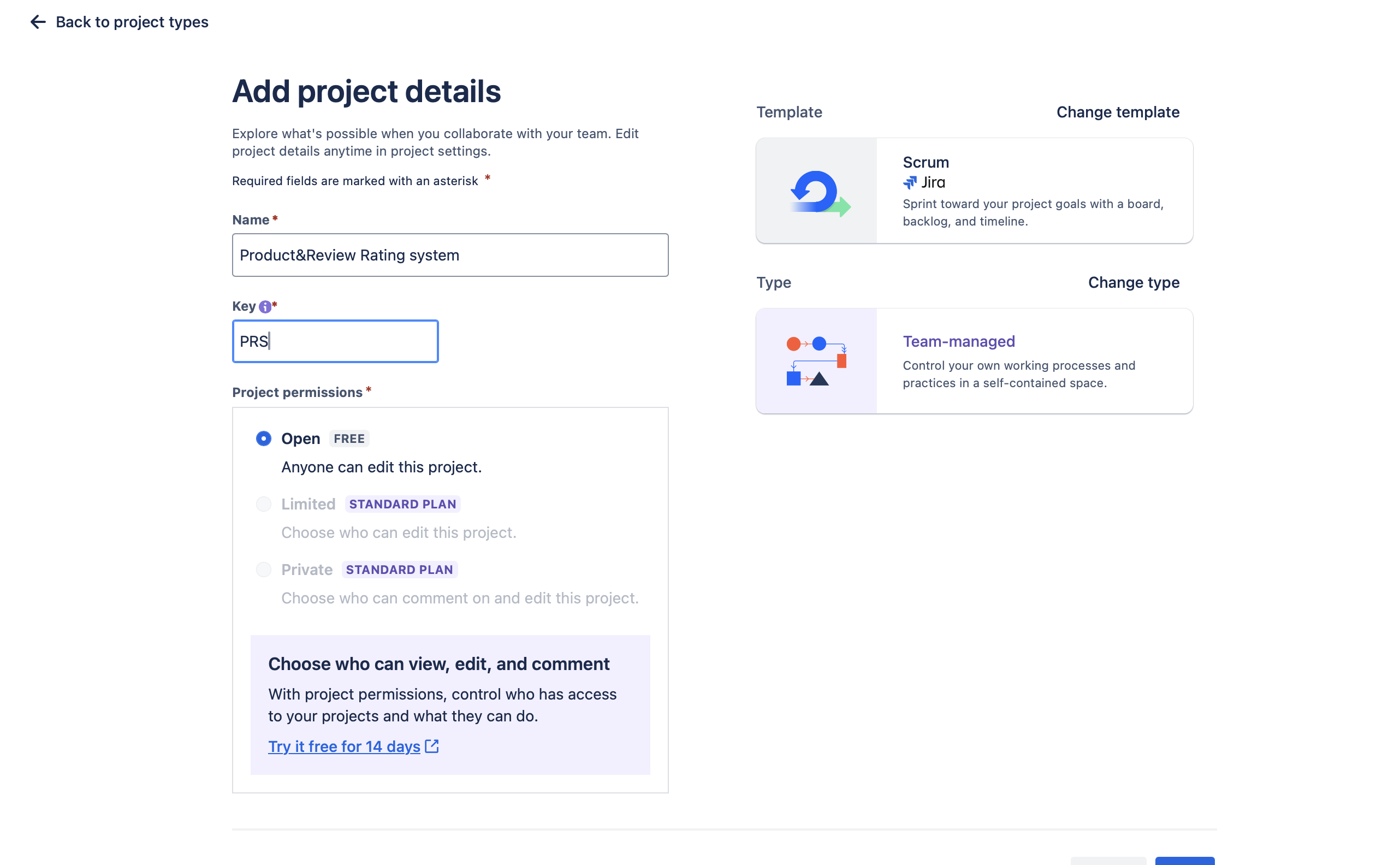Click the Team-managed title

(x=958, y=341)
